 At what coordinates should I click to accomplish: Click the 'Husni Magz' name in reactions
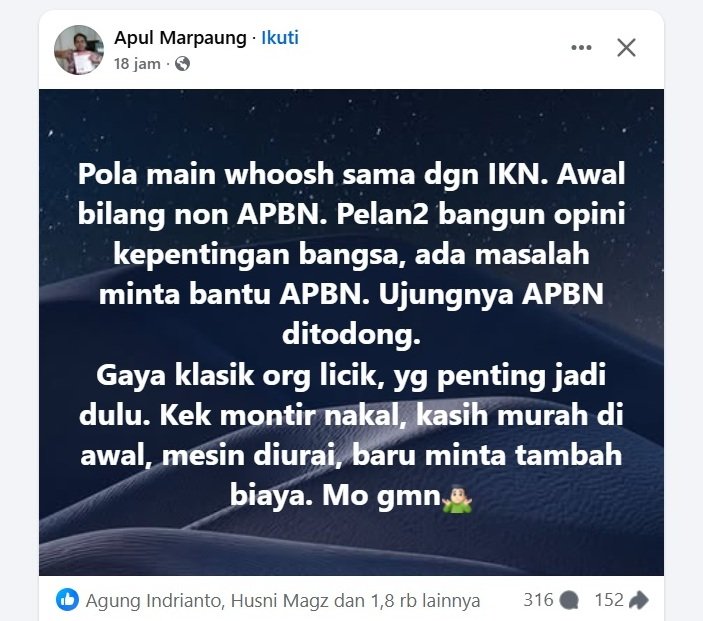coord(280,600)
